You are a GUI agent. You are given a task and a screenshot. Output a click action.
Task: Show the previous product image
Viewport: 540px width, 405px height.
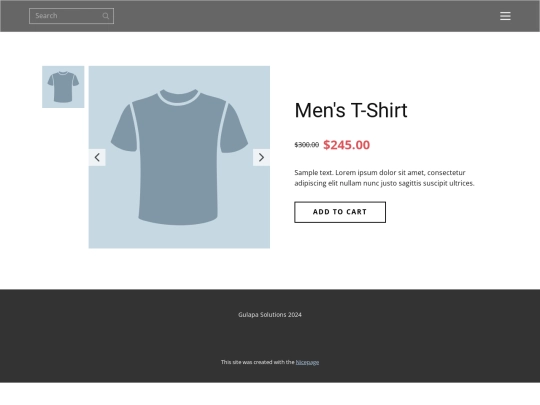pos(97,157)
